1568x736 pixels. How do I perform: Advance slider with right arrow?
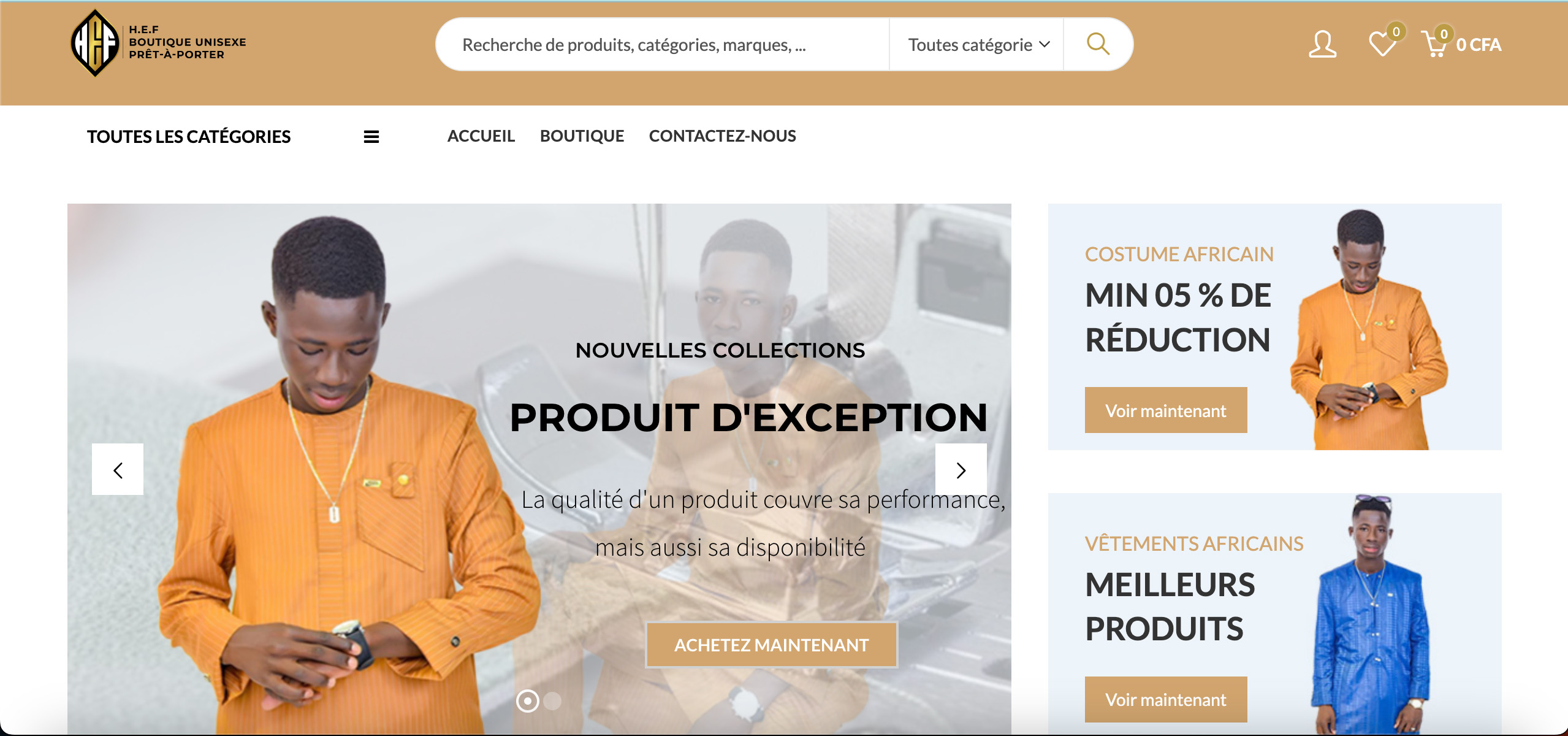[x=961, y=469]
